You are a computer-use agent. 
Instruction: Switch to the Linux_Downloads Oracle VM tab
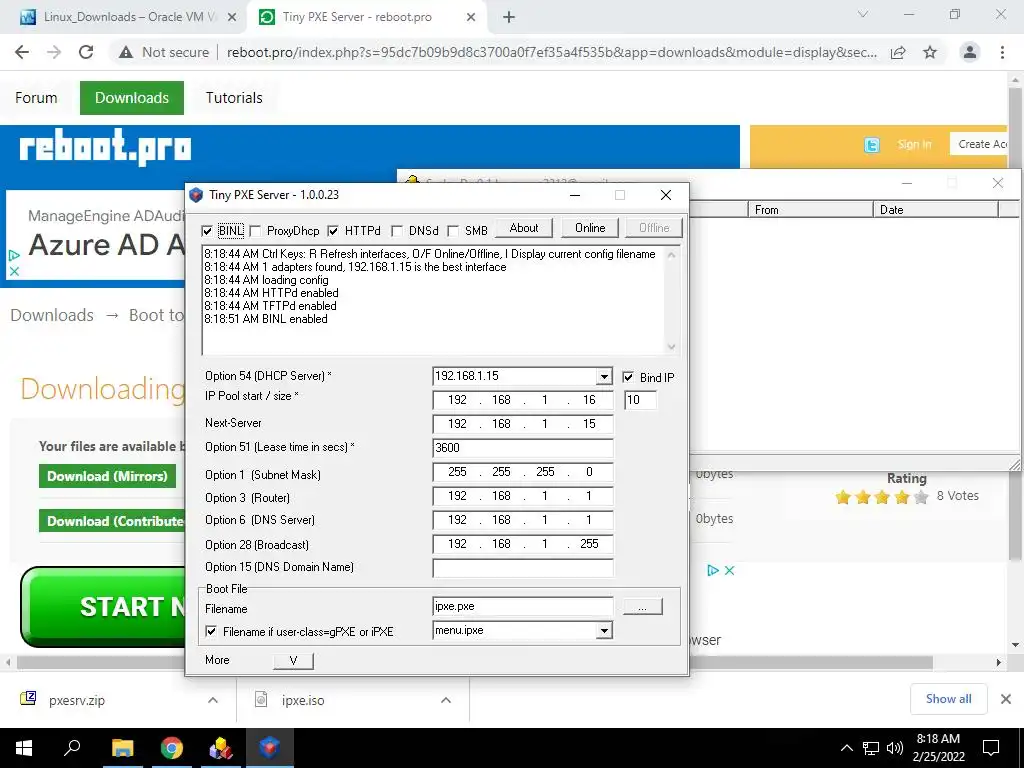(x=129, y=17)
